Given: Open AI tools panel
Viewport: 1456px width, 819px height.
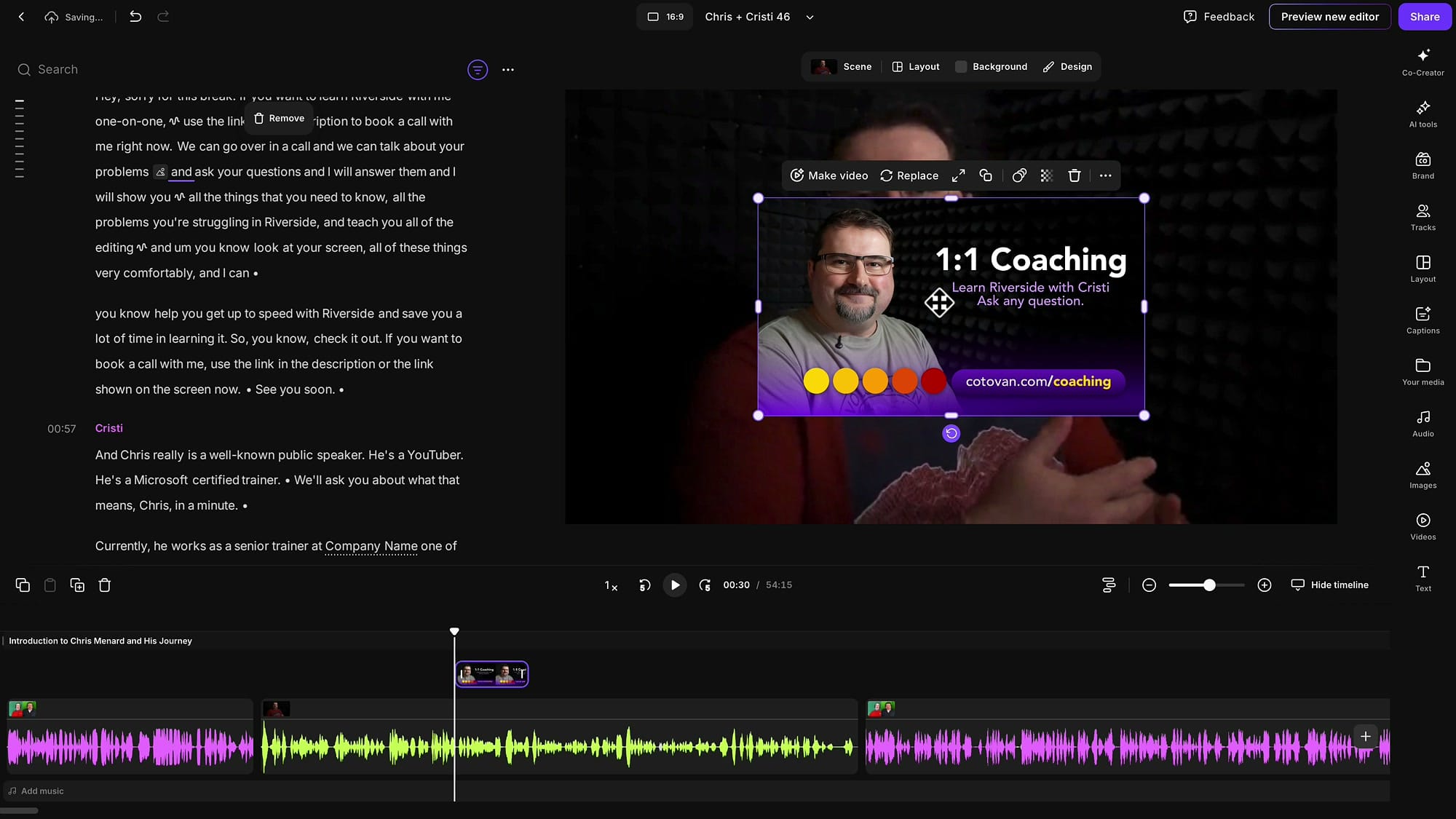Looking at the screenshot, I should pyautogui.click(x=1423, y=114).
